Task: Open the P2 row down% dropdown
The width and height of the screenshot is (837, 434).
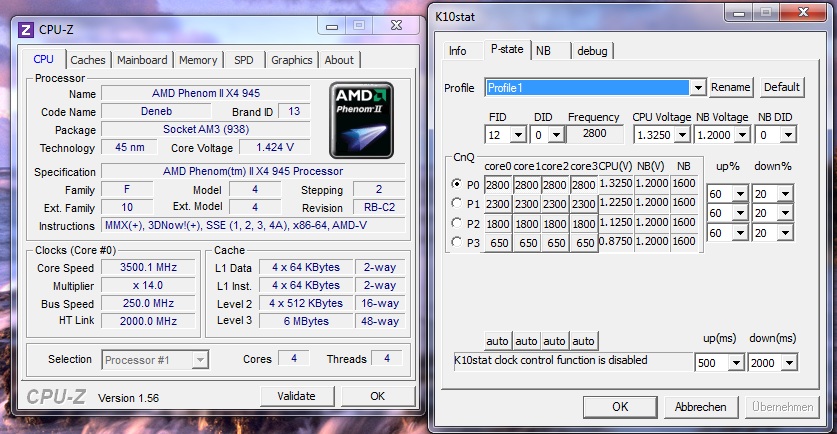Action: point(785,233)
